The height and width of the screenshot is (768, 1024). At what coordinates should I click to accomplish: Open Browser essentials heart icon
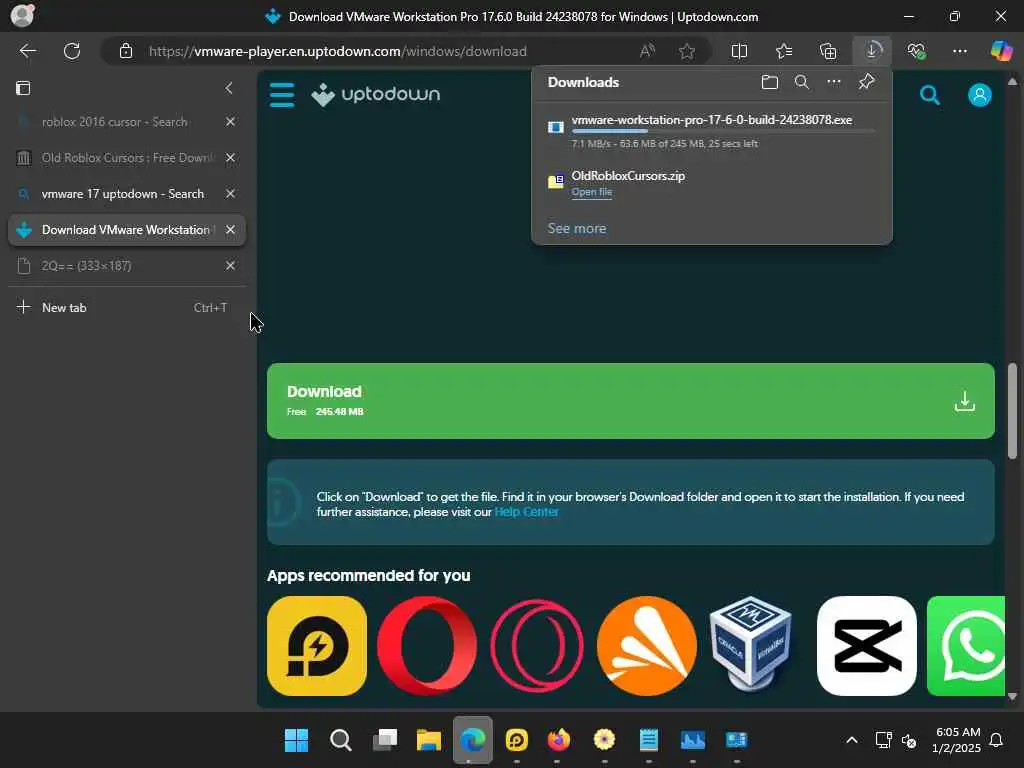(916, 51)
